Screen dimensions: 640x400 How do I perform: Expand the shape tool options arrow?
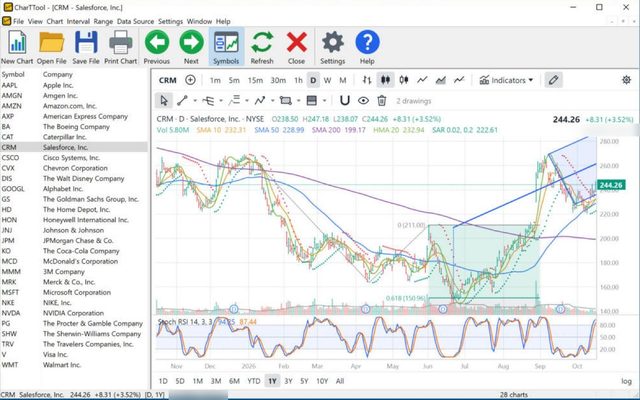point(298,100)
